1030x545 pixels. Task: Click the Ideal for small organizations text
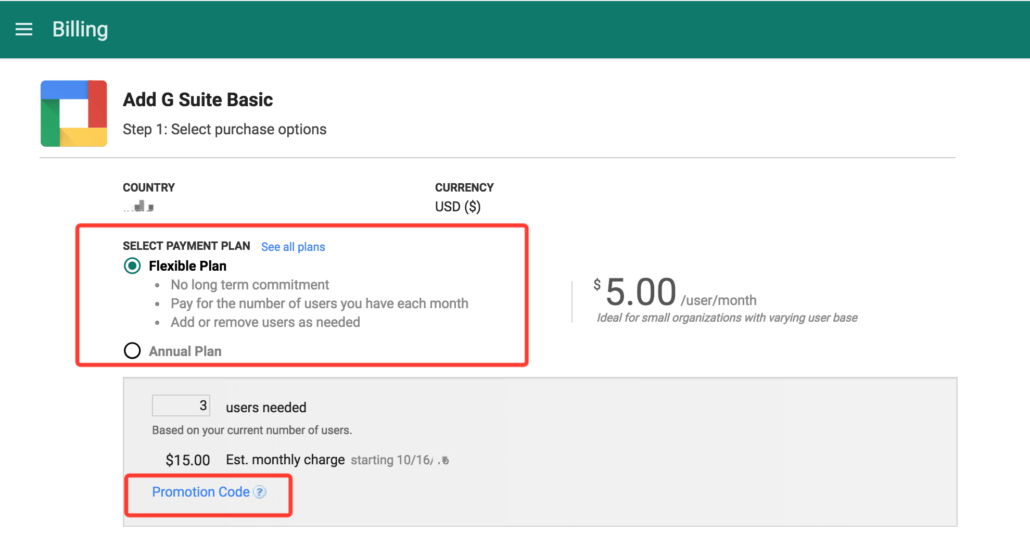coord(727,318)
